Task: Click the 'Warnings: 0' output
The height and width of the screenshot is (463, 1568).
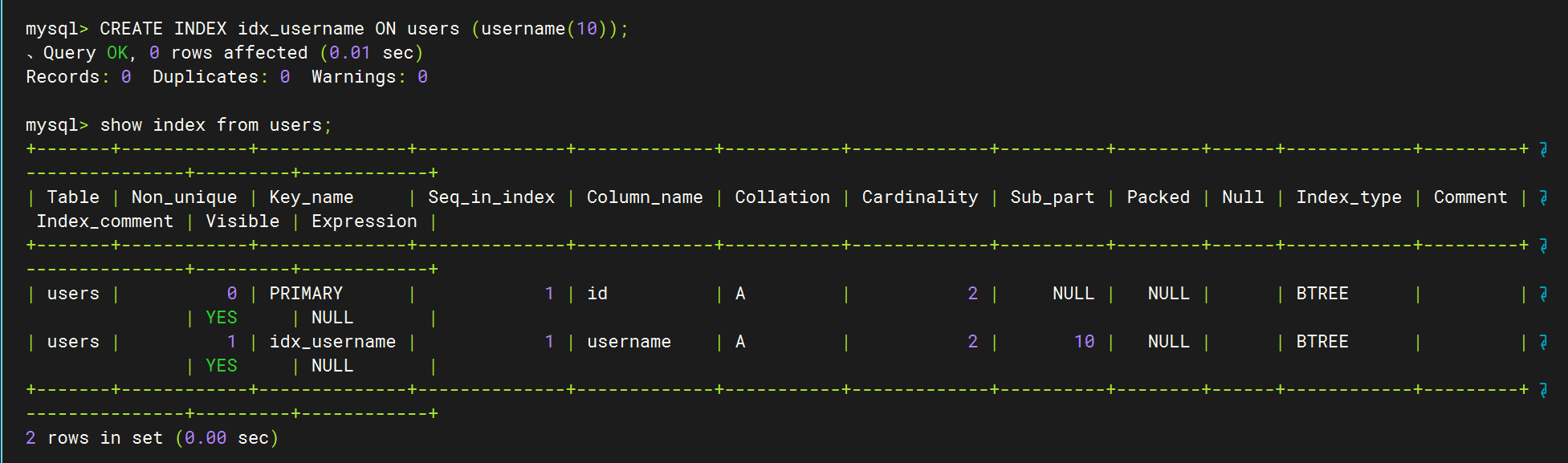Action: pos(370,77)
